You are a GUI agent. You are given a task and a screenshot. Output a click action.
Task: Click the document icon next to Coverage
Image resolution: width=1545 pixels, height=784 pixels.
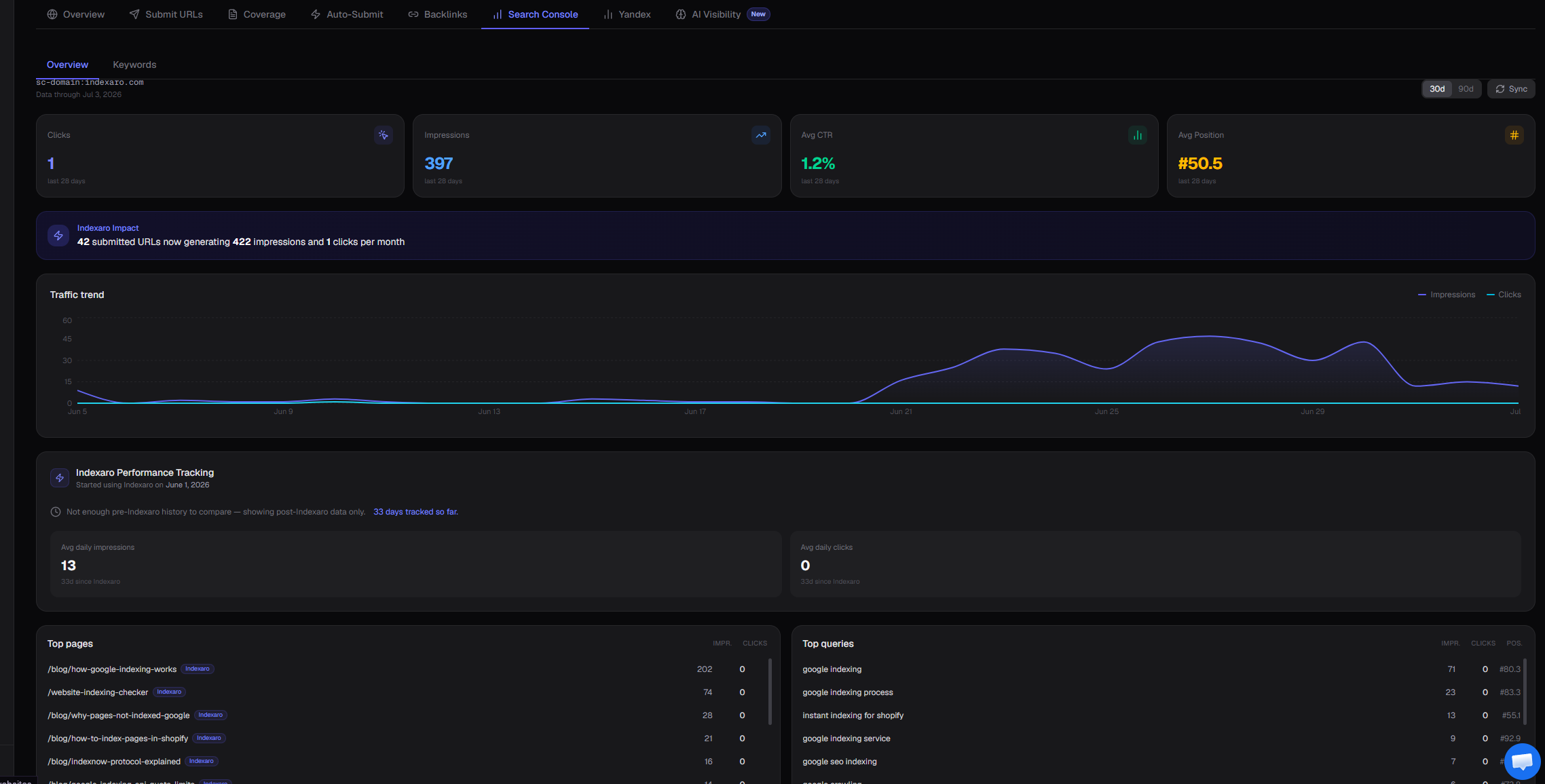[233, 14]
